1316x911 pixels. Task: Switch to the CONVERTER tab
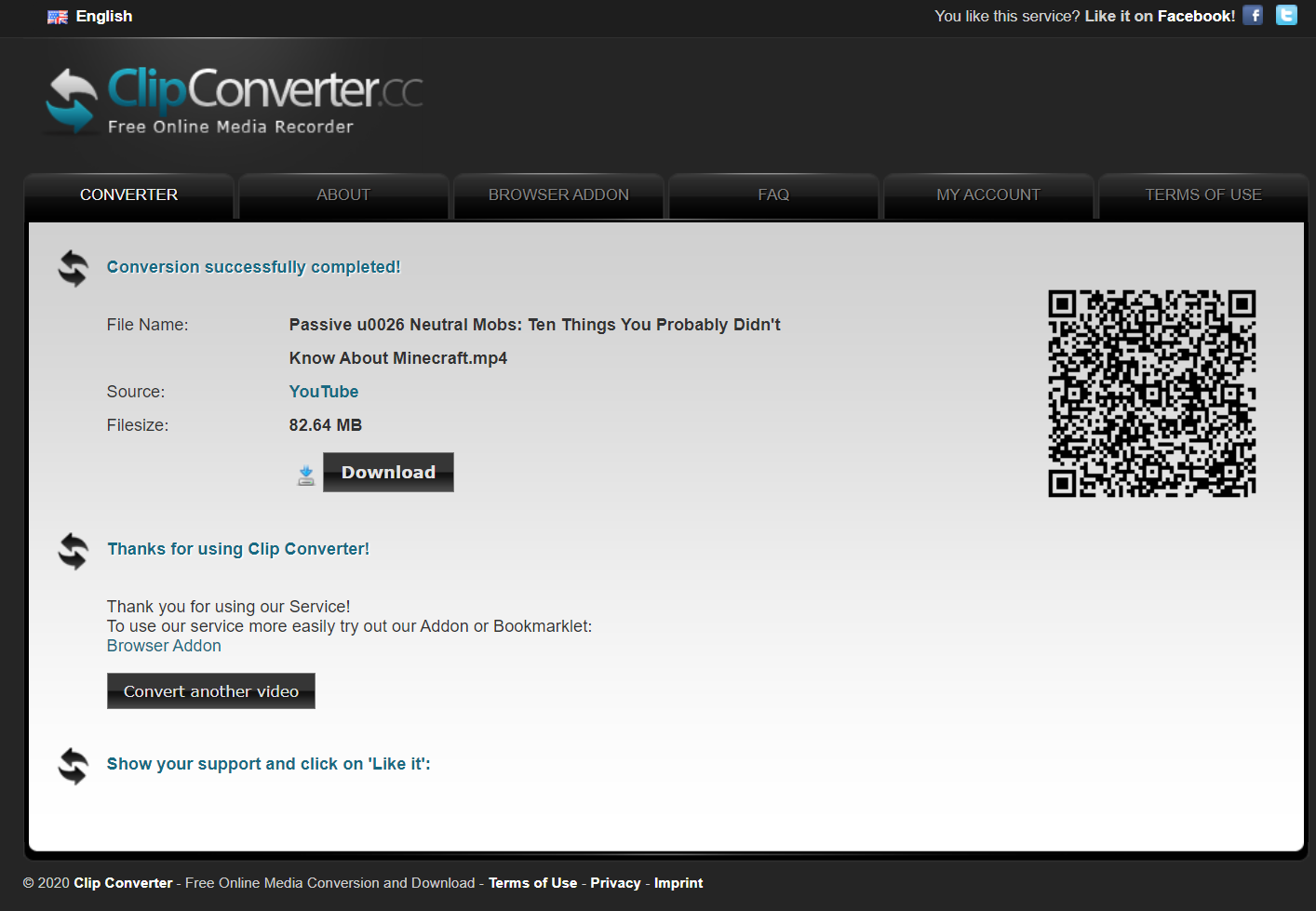128,195
